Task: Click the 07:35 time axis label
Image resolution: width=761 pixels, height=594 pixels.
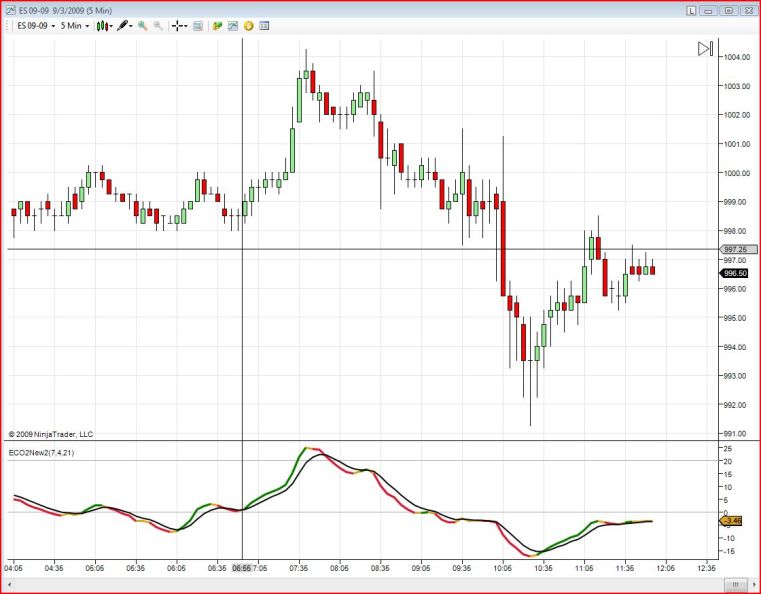Action: [x=298, y=568]
